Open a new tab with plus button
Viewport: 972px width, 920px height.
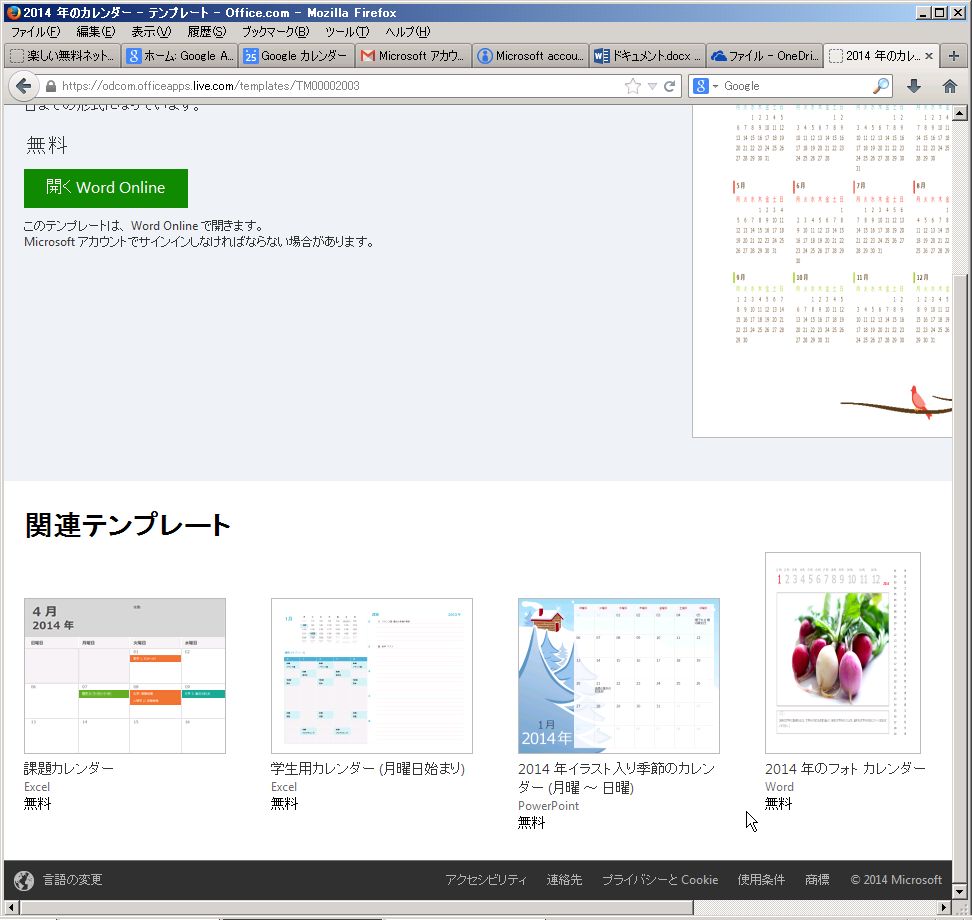coord(954,56)
